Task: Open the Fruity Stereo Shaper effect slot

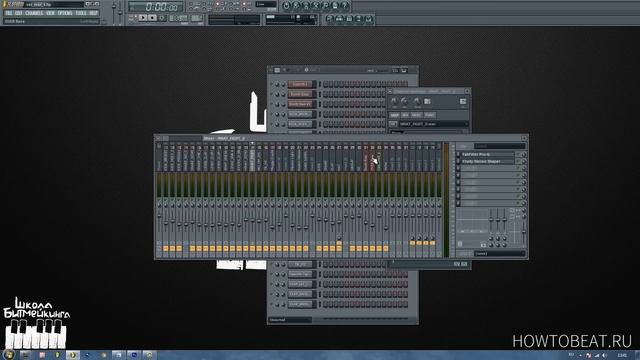Action: click(x=488, y=161)
